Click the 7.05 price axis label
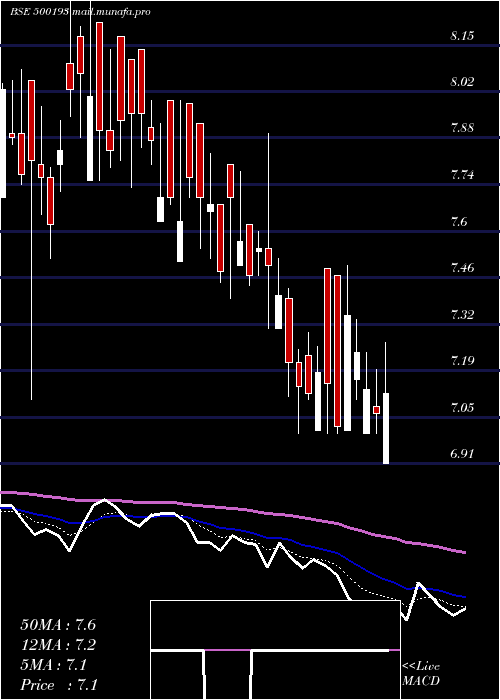The height and width of the screenshot is (700, 500). 462,407
